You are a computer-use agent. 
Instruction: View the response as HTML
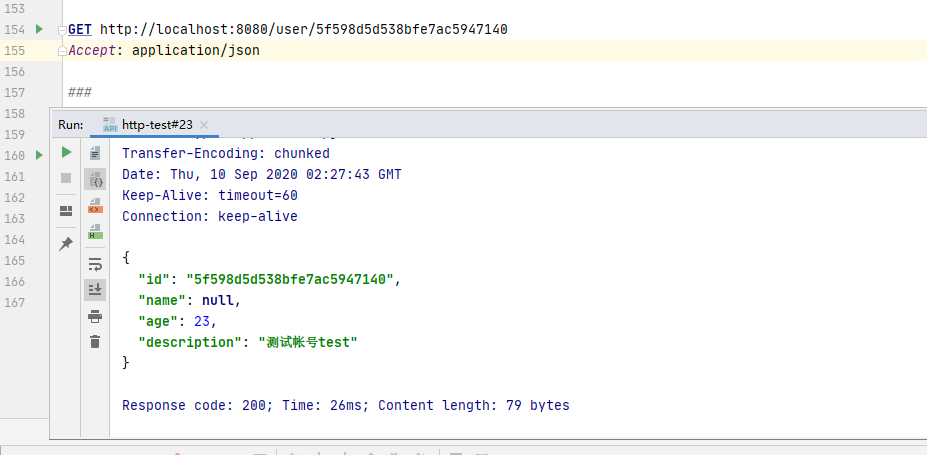coord(95,232)
